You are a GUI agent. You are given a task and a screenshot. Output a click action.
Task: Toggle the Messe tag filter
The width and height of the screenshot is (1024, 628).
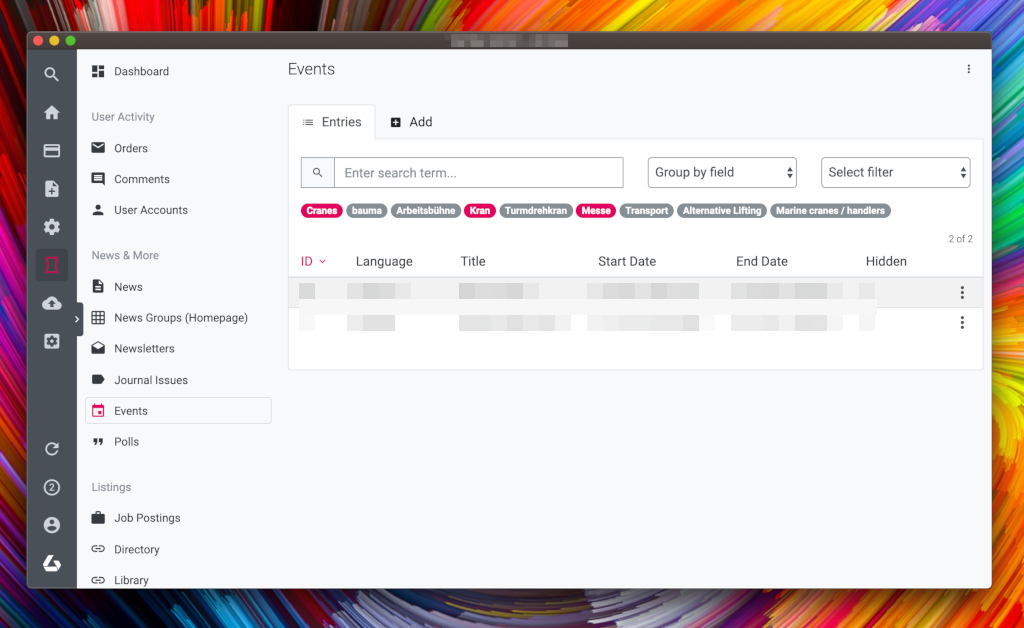point(596,211)
